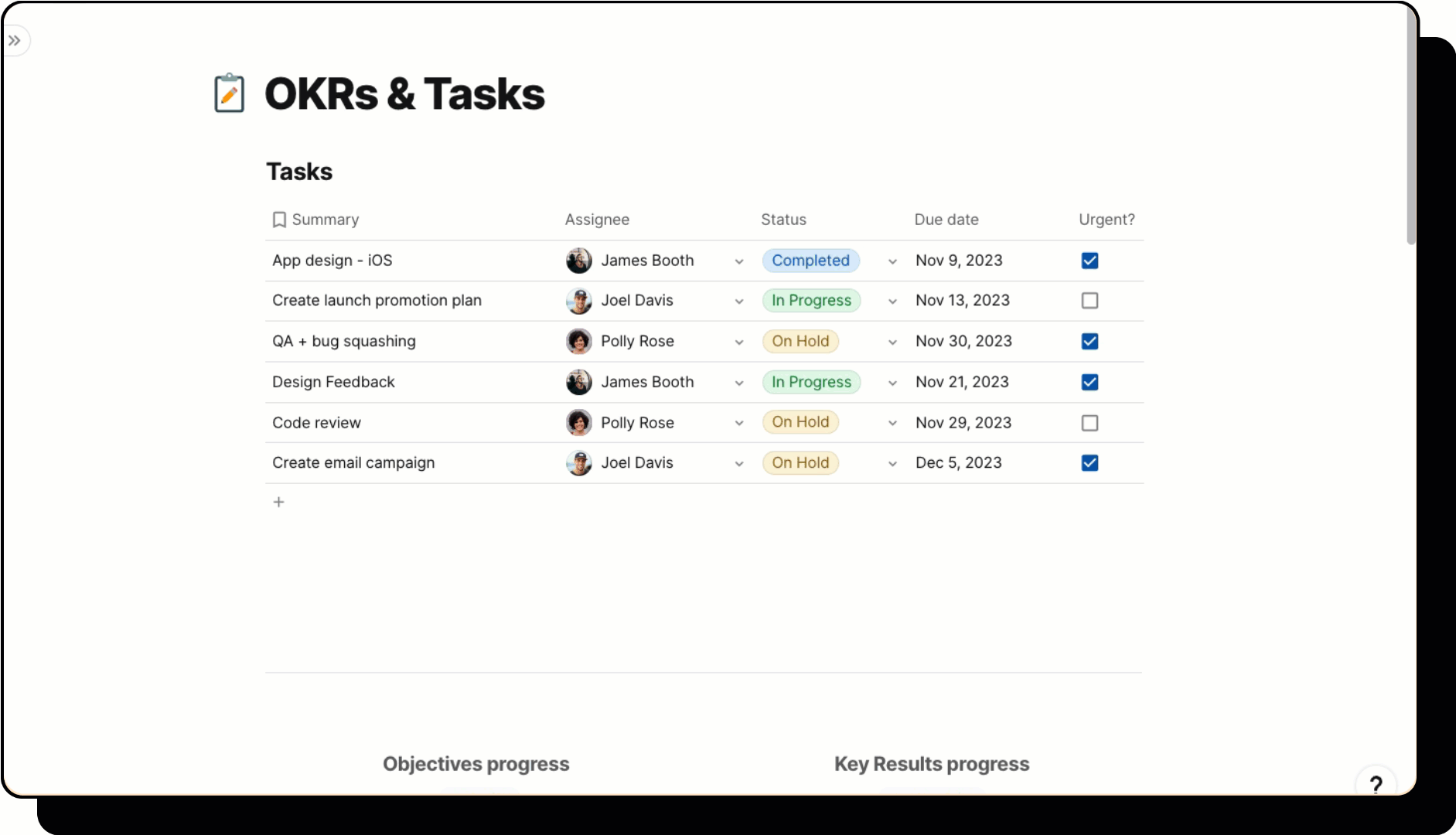This screenshot has width=1456, height=835.
Task: Click the bookmark icon in Summary header
Action: [x=279, y=220]
